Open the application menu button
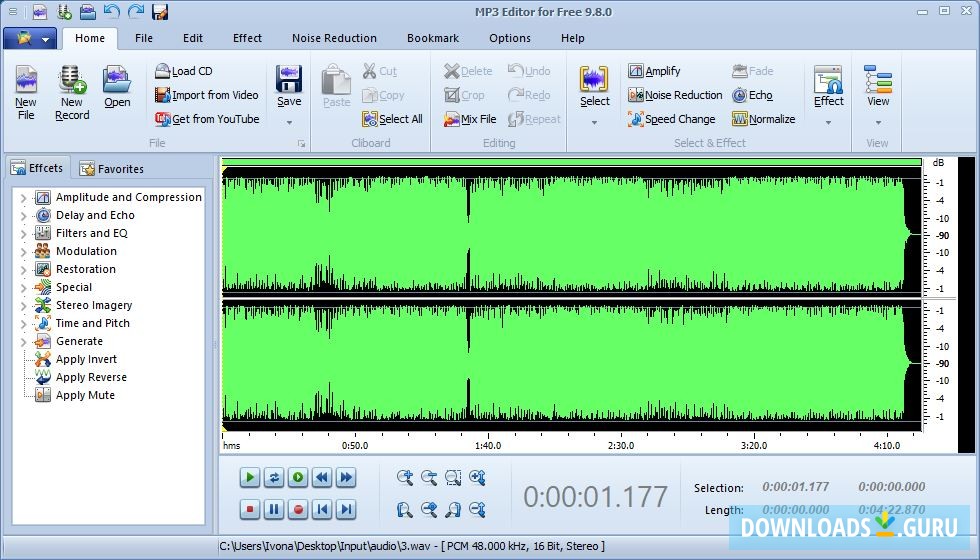The width and height of the screenshot is (980, 560). click(x=30, y=38)
